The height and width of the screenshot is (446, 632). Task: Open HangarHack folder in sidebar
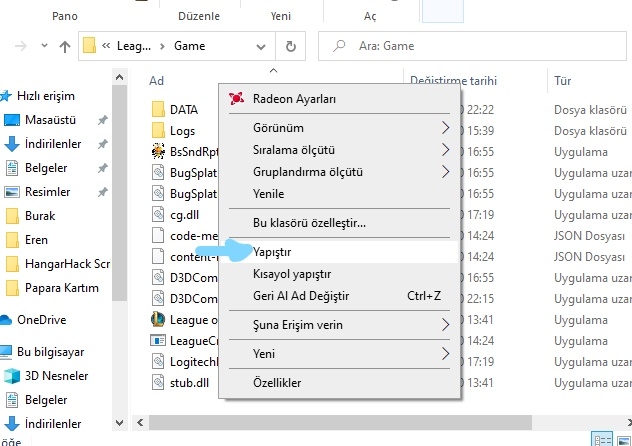(x=58, y=264)
